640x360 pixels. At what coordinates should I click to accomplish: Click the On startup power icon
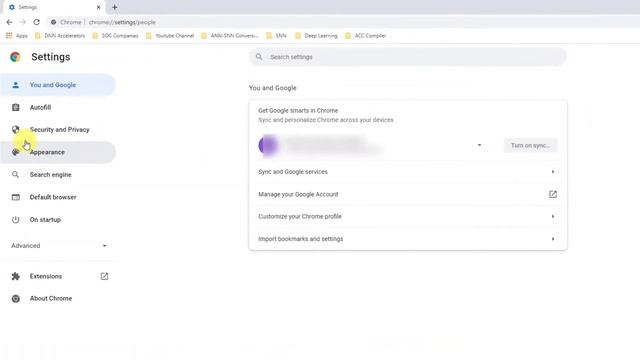[x=16, y=220]
